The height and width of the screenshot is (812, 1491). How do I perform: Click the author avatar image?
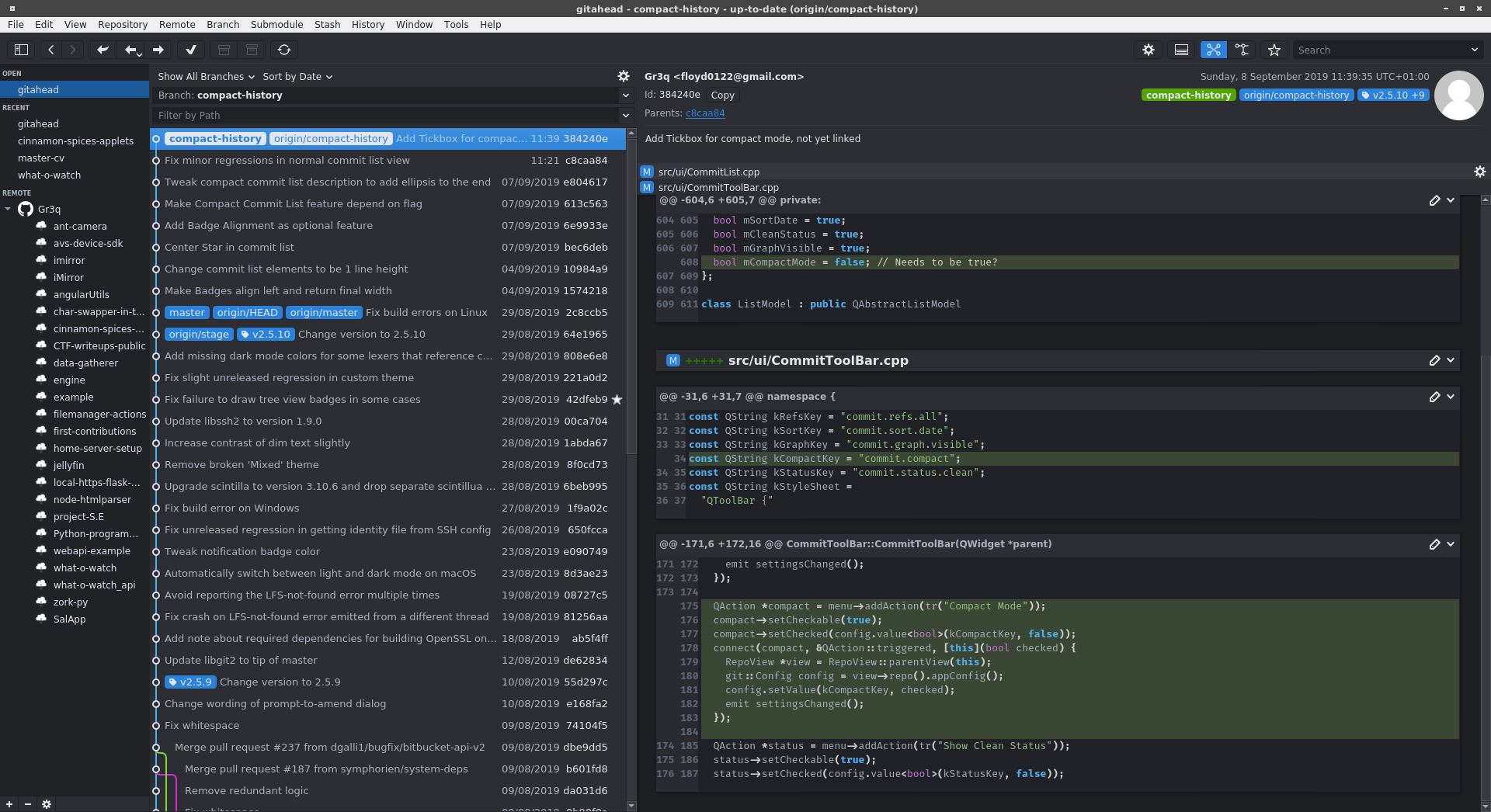[1459, 95]
